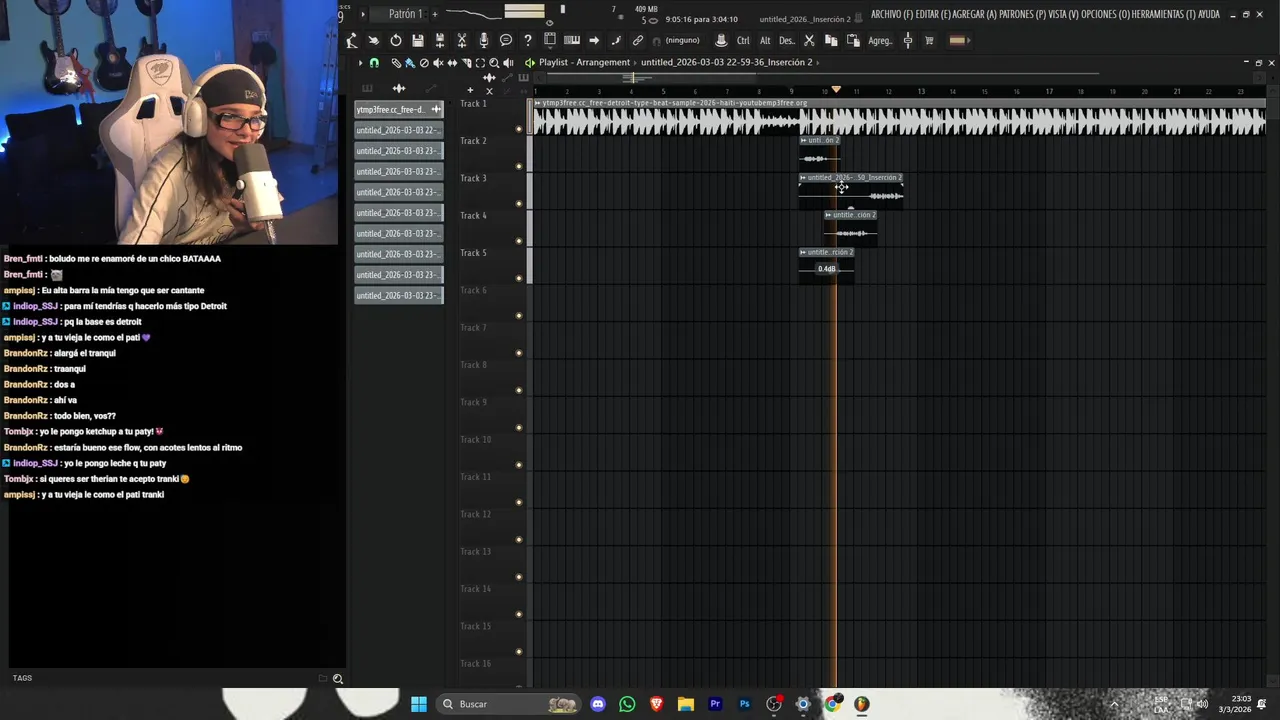
Task: Click the plus icon above track list
Action: pos(470,90)
